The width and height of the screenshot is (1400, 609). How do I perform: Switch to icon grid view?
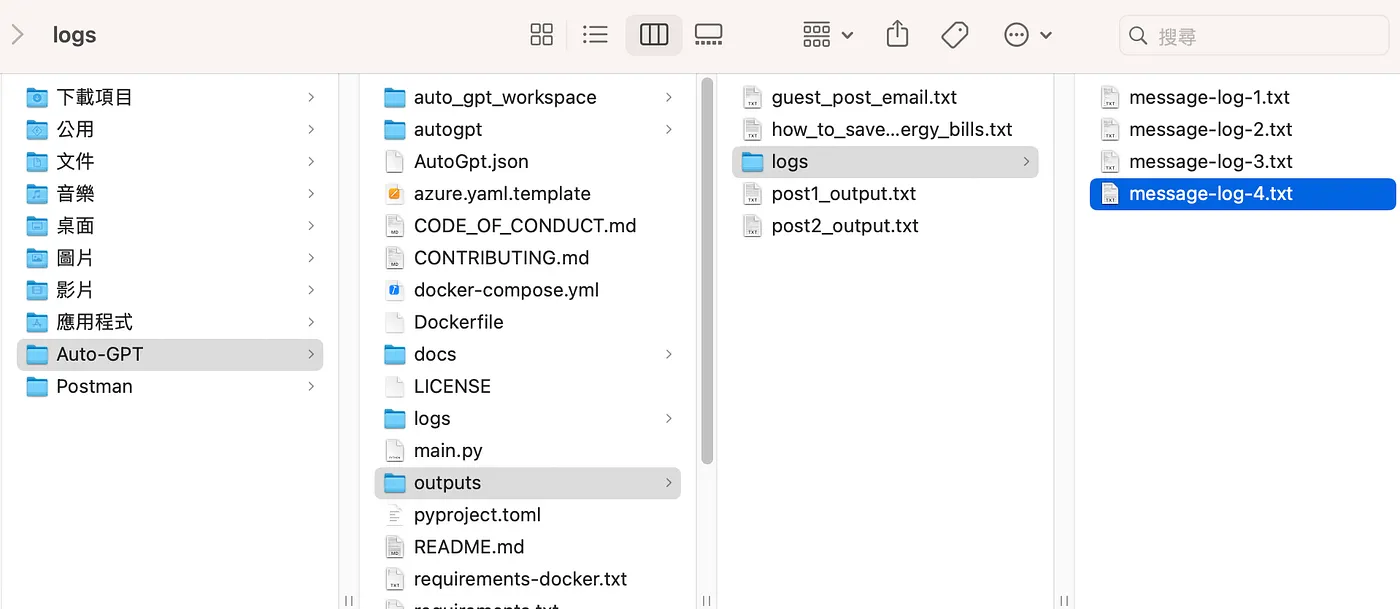pos(541,35)
